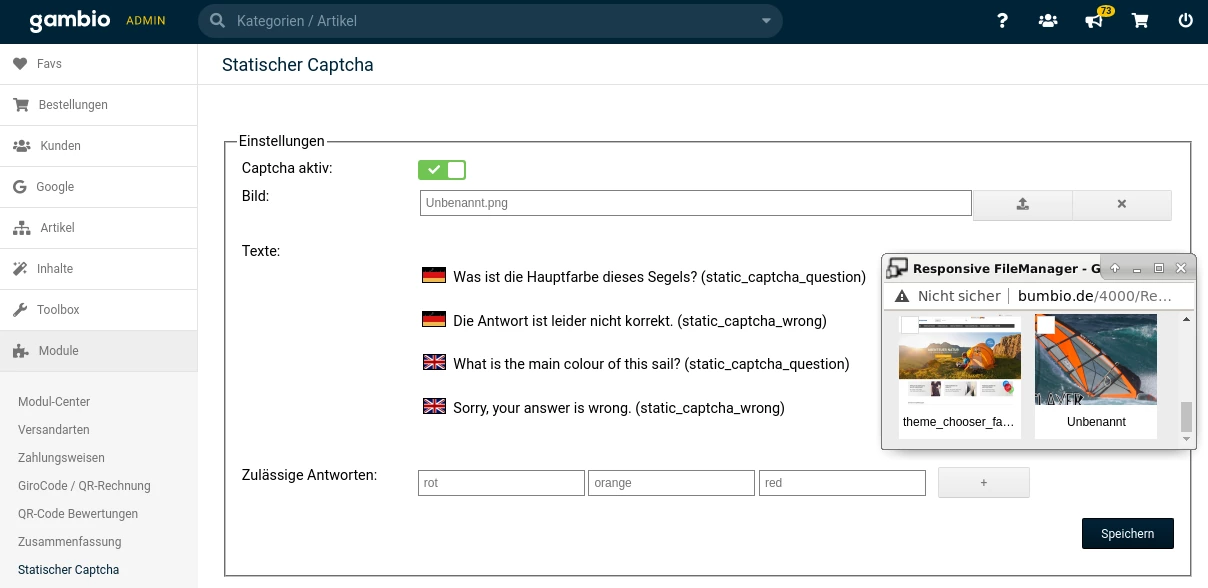Click the English static_captcha_wrong text
The height and width of the screenshot is (588, 1208).
619,408
